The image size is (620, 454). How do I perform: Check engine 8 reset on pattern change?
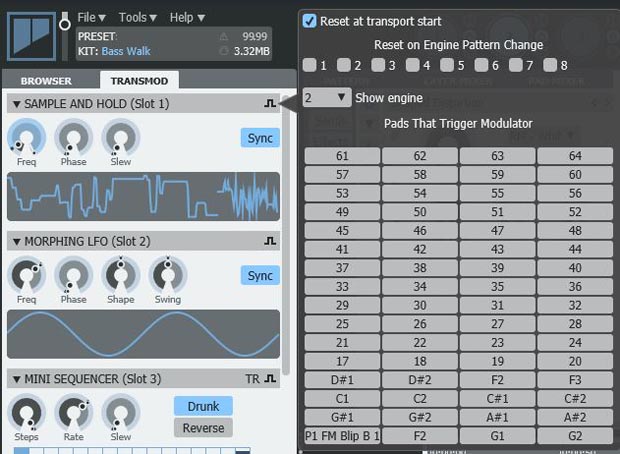549,66
